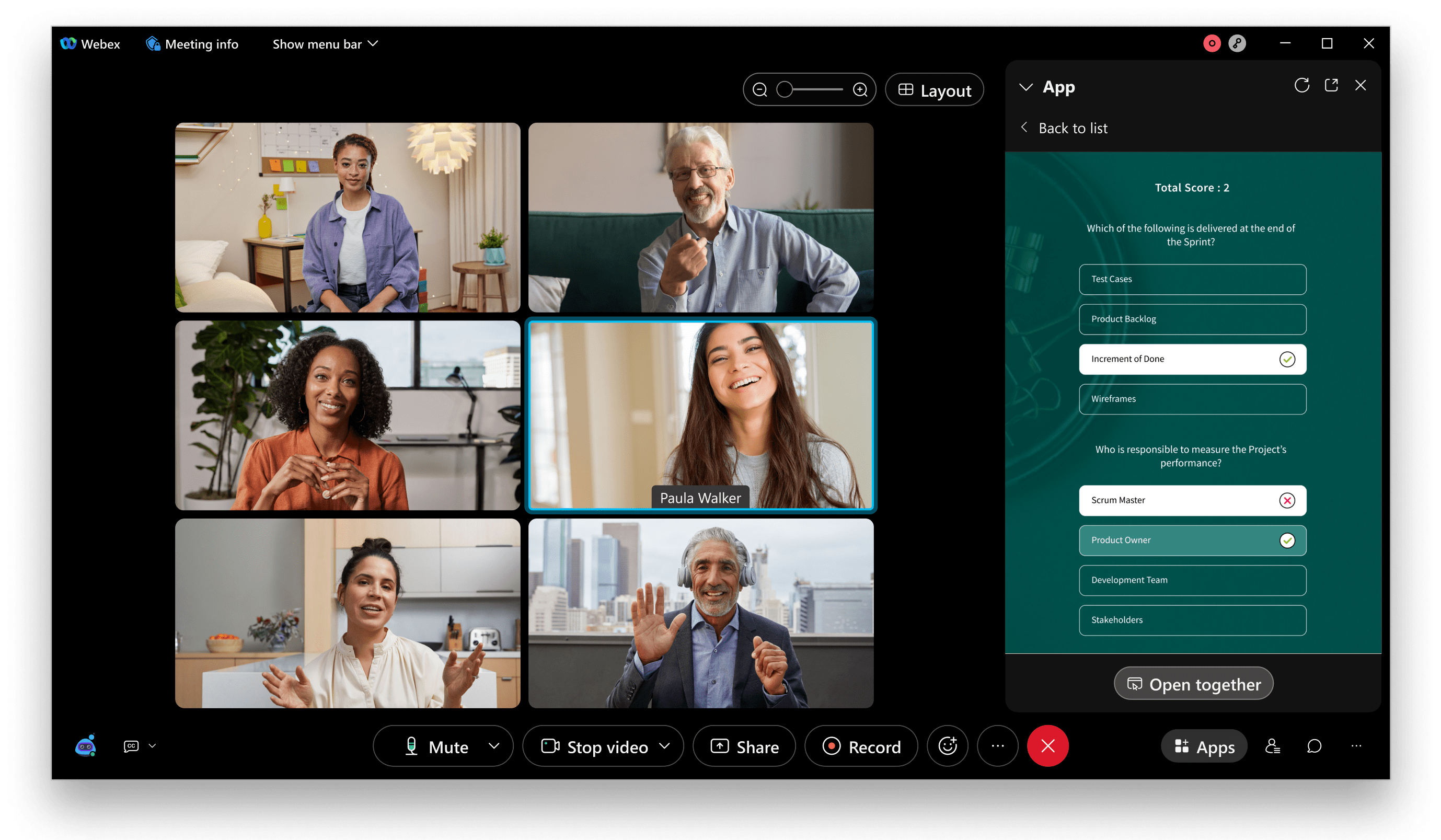1441x840 pixels.
Task: Click the AI assistant icon in taskbar
Action: tap(86, 745)
